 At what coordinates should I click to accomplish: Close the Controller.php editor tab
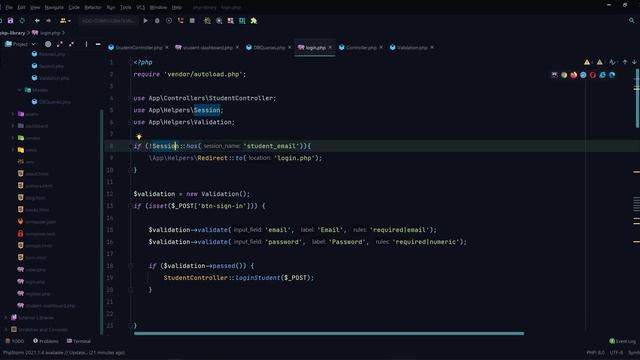[x=381, y=47]
